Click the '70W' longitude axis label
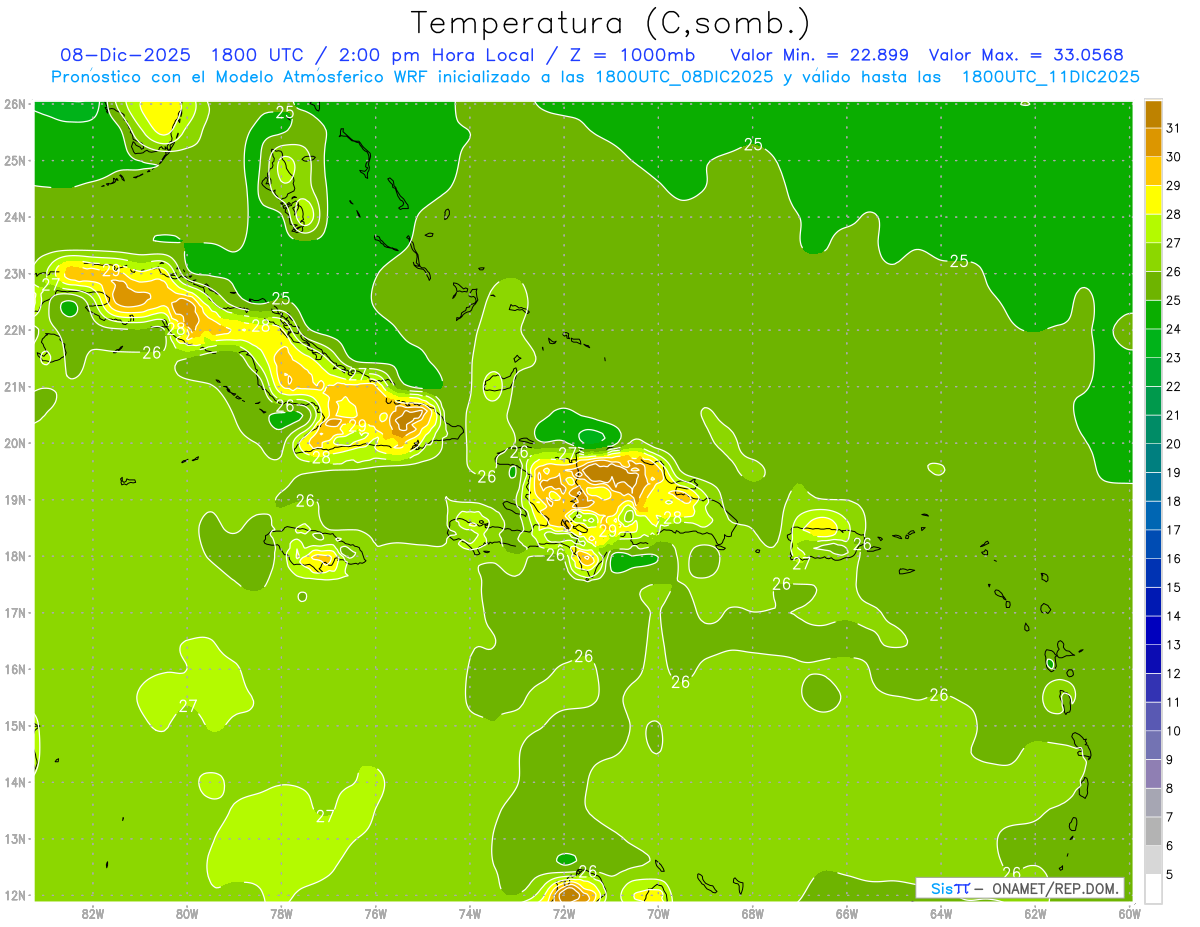The height and width of the screenshot is (927, 1200). point(658,913)
